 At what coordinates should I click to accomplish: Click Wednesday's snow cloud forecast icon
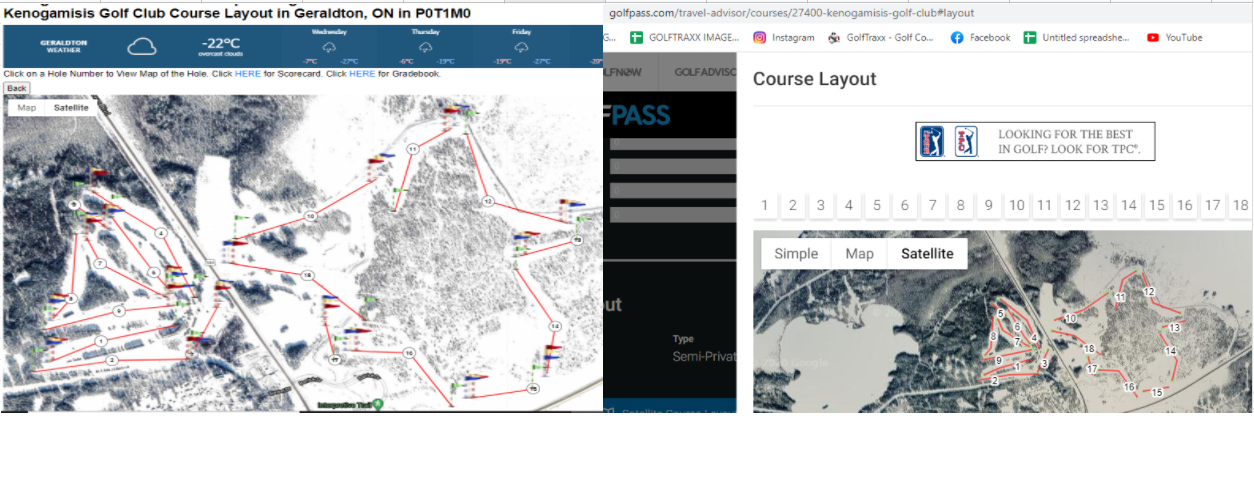click(329, 47)
